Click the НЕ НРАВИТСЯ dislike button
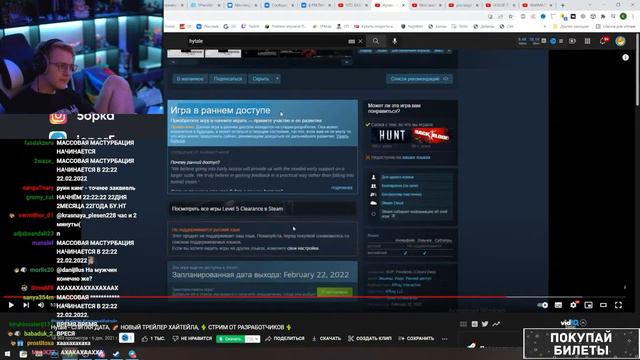 coord(192,338)
